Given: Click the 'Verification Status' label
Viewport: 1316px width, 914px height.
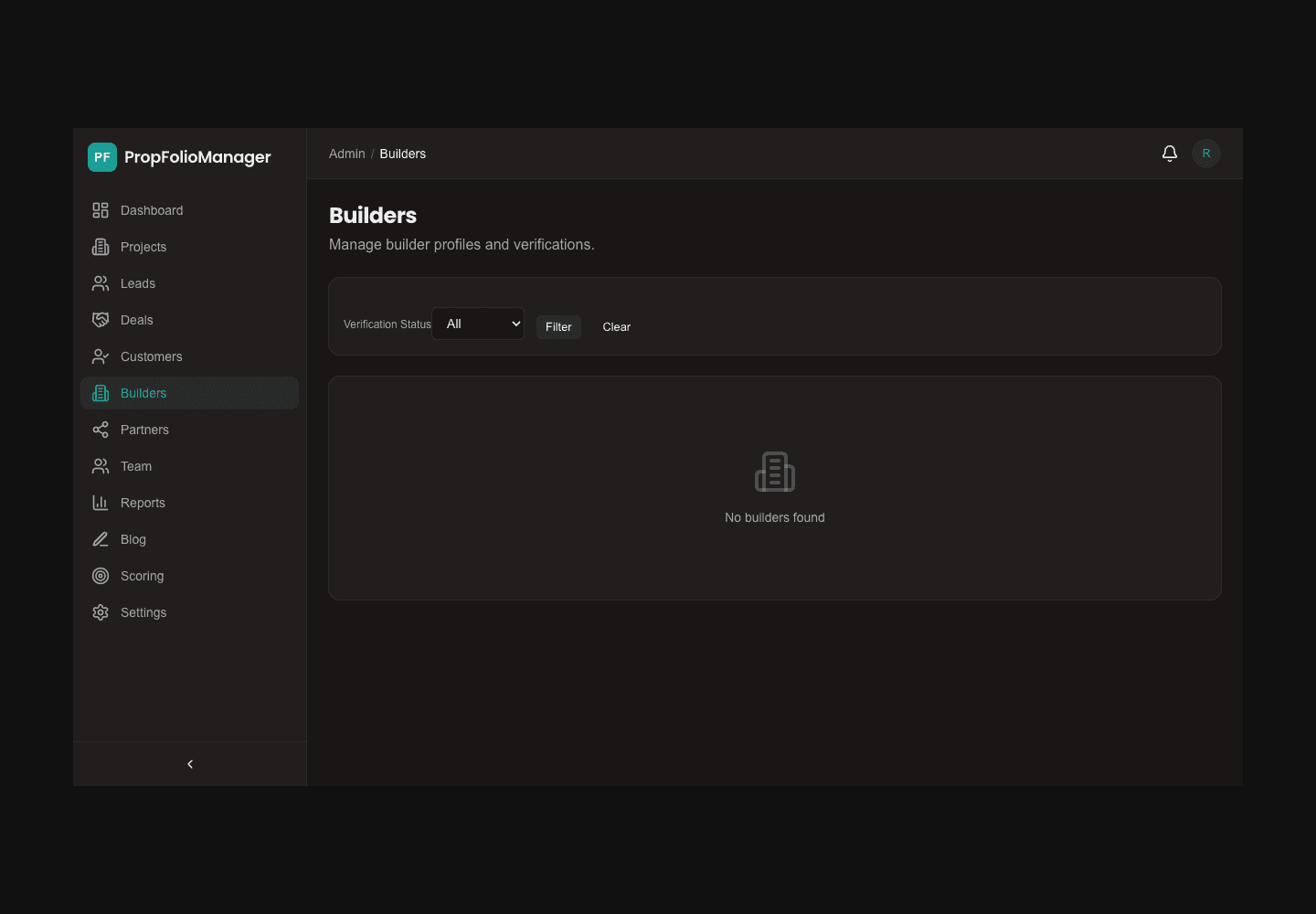Looking at the screenshot, I should 387,324.
